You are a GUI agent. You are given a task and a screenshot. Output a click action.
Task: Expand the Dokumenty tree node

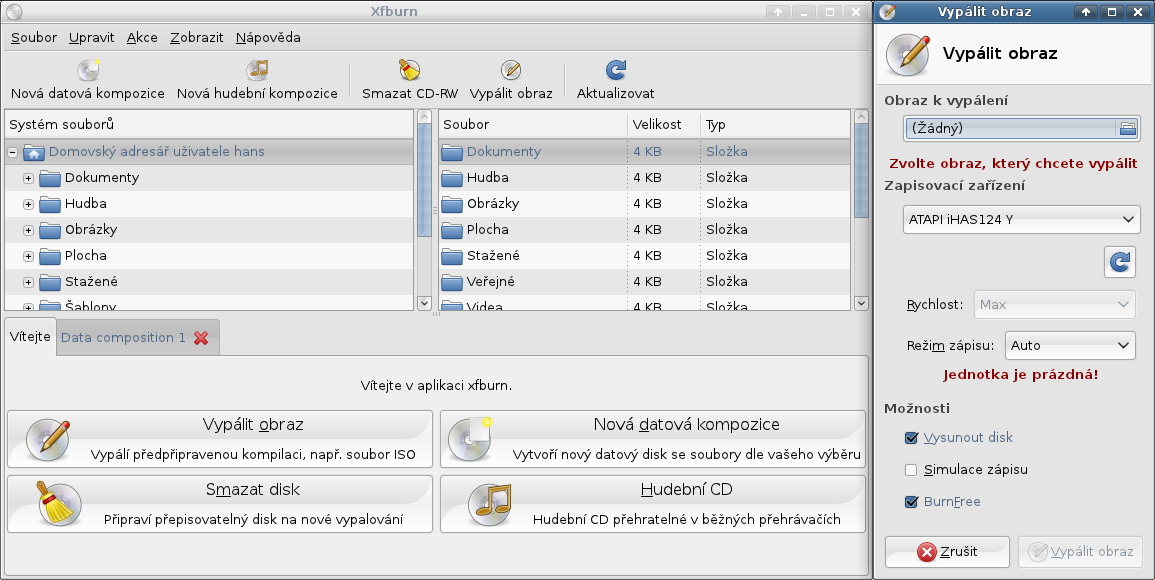28,178
